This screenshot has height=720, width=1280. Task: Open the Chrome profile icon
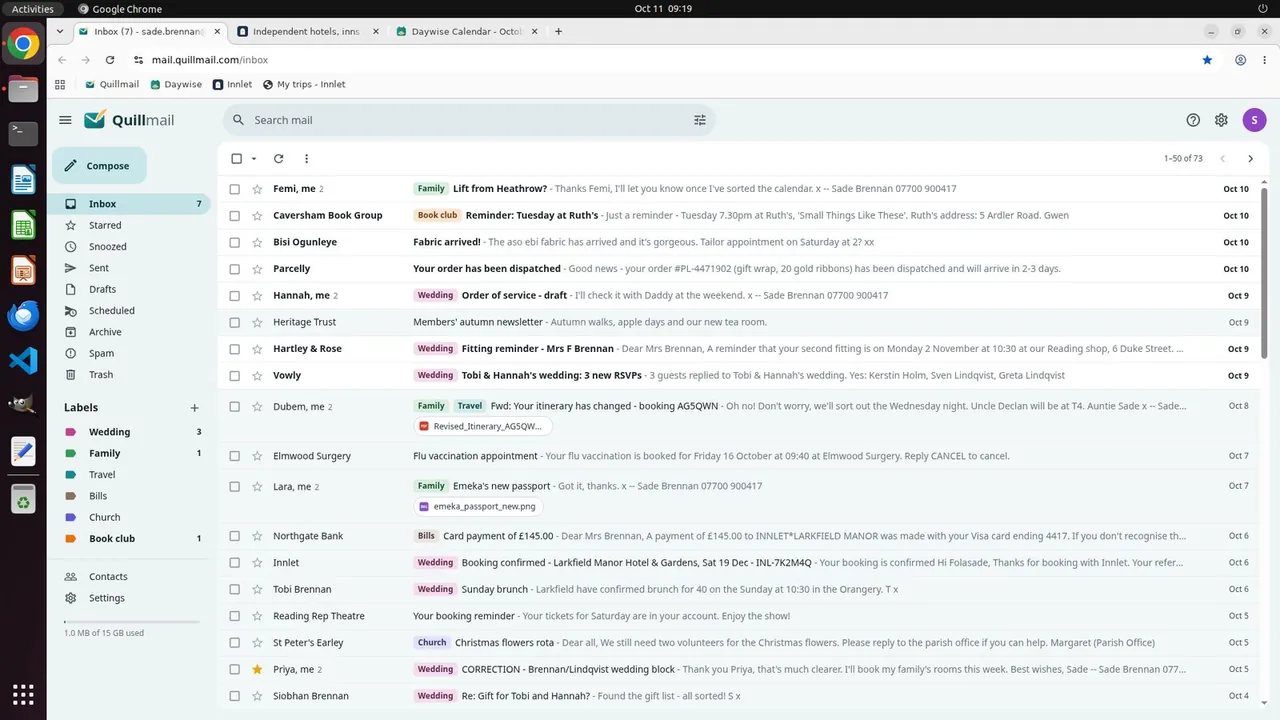click(x=1240, y=60)
